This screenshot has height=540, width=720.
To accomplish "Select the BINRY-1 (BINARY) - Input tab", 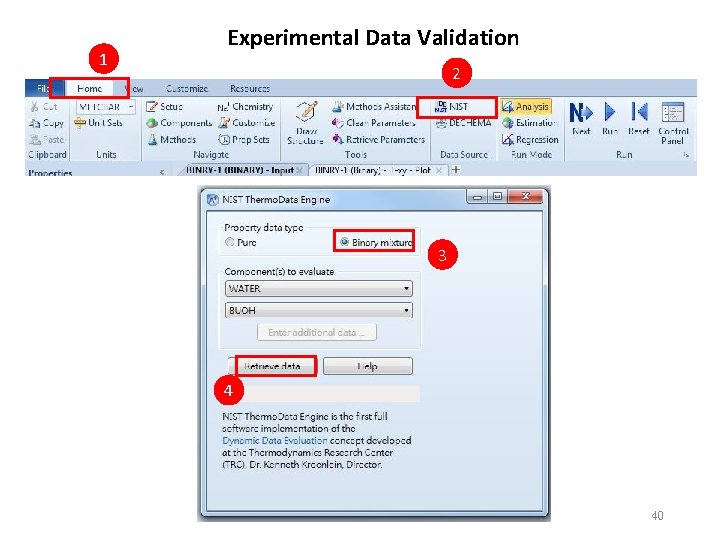I will coord(240,170).
